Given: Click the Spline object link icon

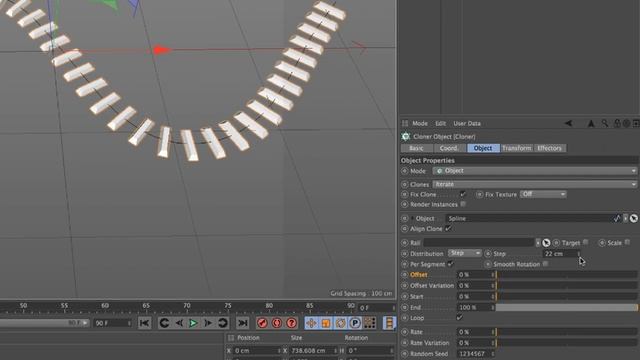Looking at the screenshot, I should click(x=617, y=219).
